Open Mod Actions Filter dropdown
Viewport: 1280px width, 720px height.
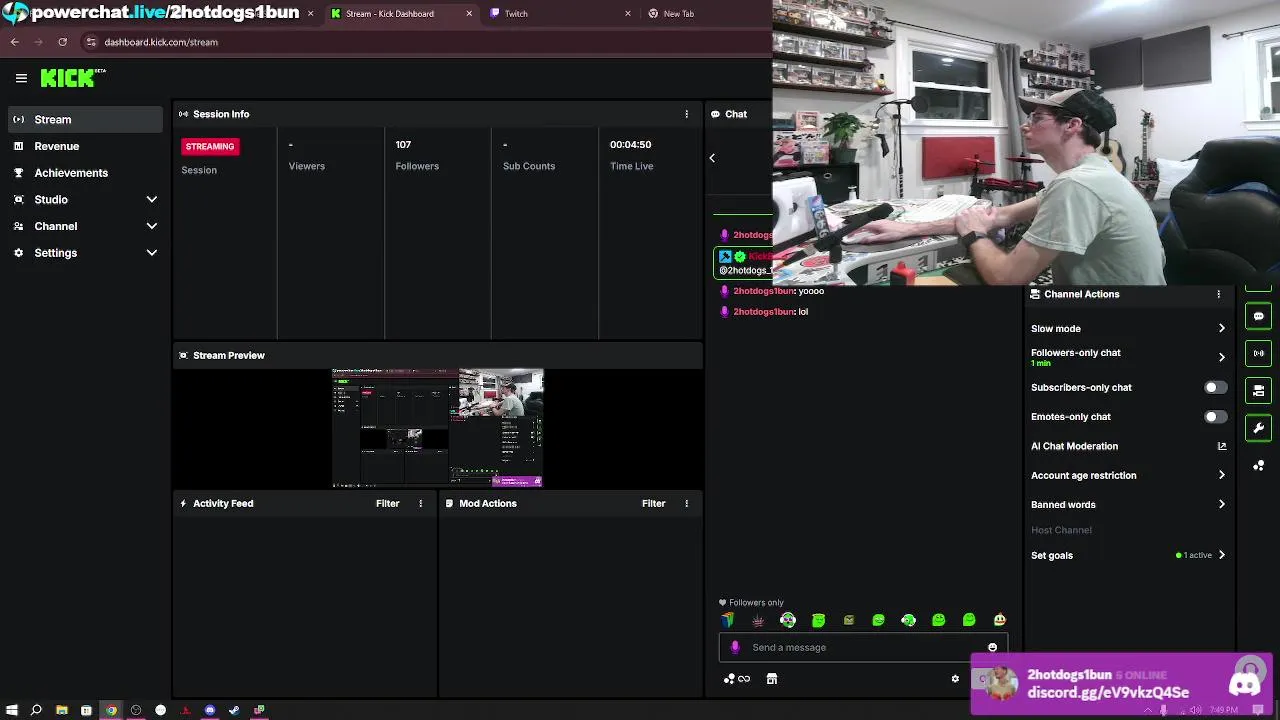653,503
